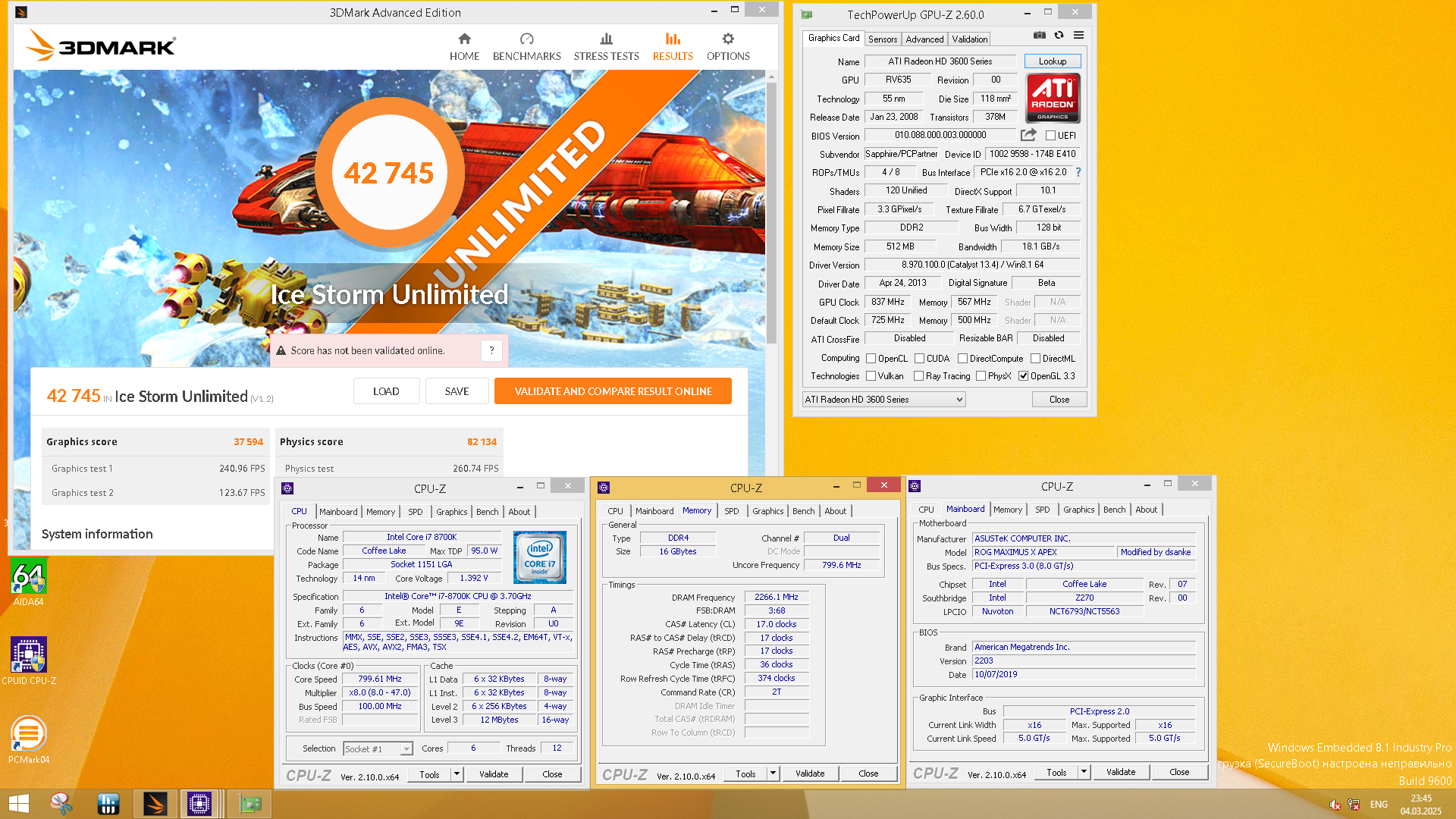Toggle PhysX checkbox
Image resolution: width=1456 pixels, height=819 pixels.
[x=981, y=376]
